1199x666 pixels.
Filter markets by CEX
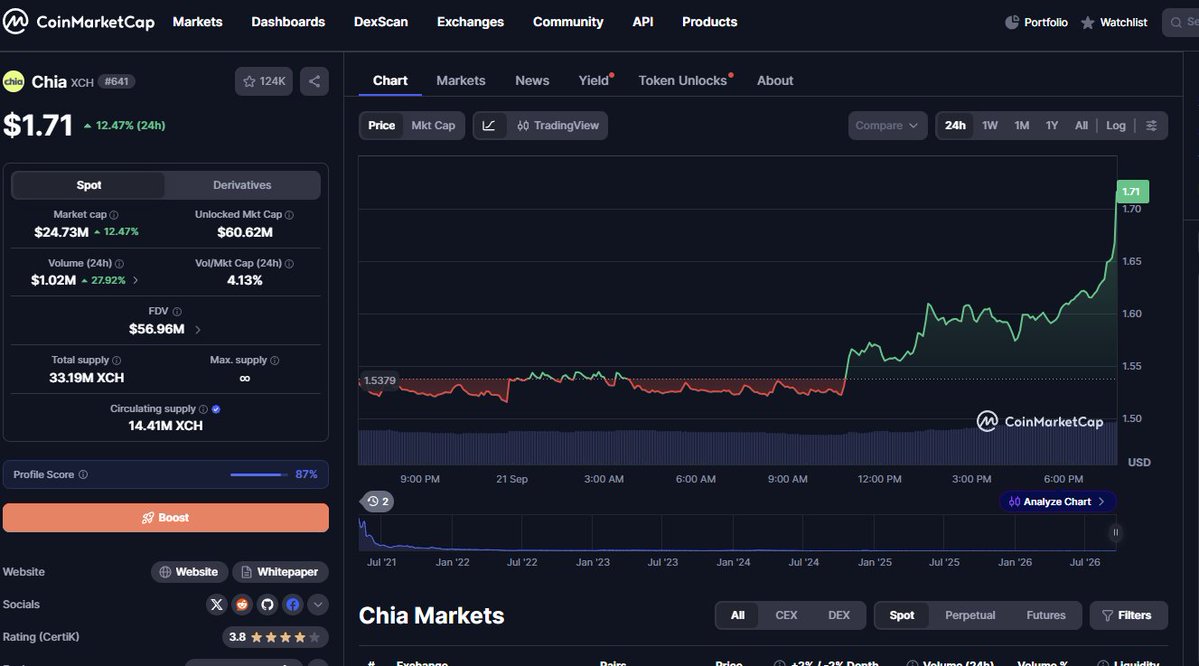click(786, 616)
